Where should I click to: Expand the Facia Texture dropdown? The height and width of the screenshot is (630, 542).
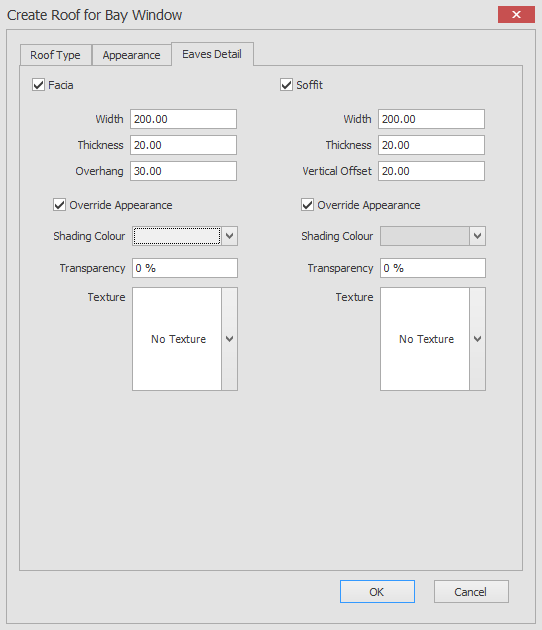[x=229, y=339]
